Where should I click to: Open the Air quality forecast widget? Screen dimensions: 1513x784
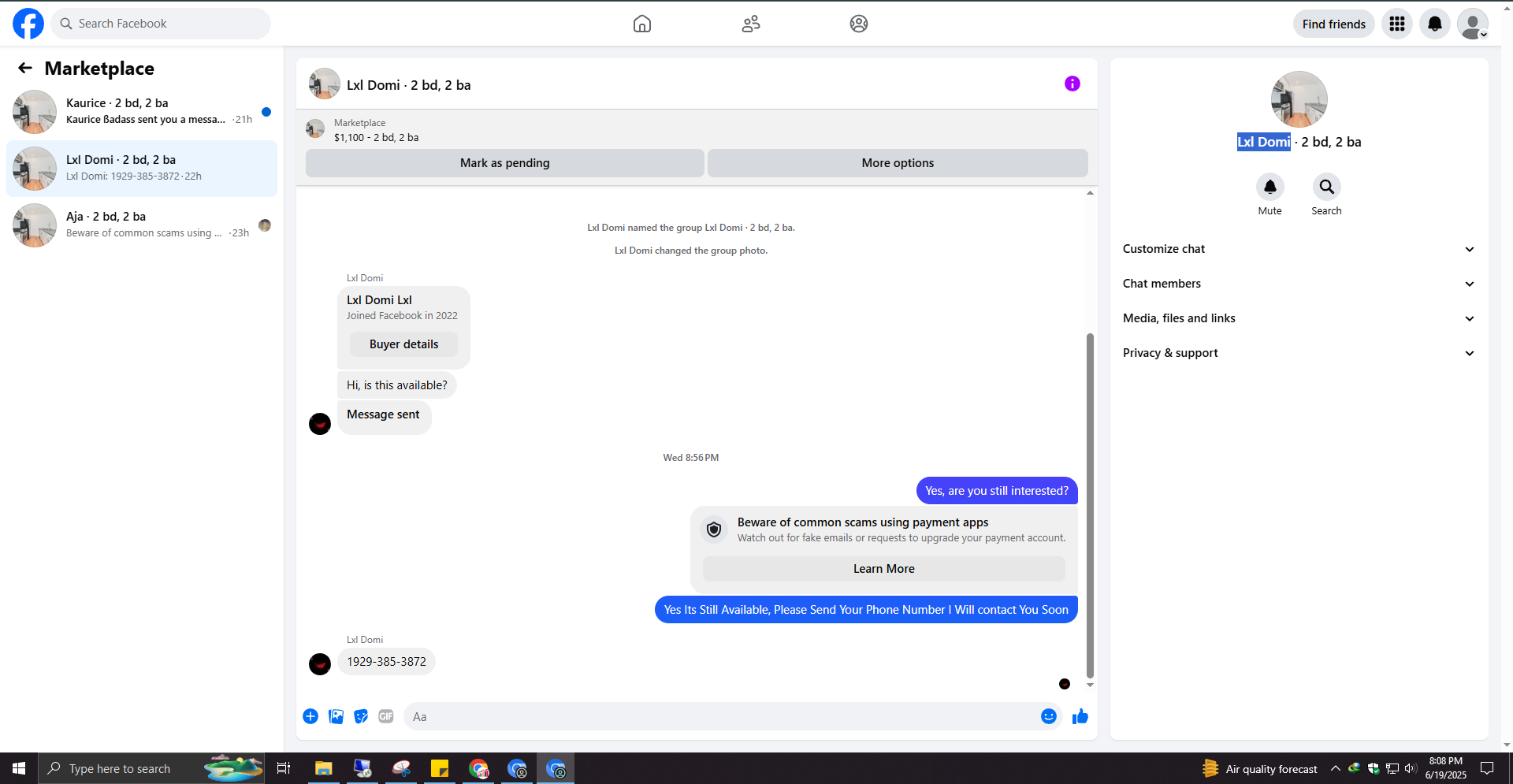point(1260,768)
